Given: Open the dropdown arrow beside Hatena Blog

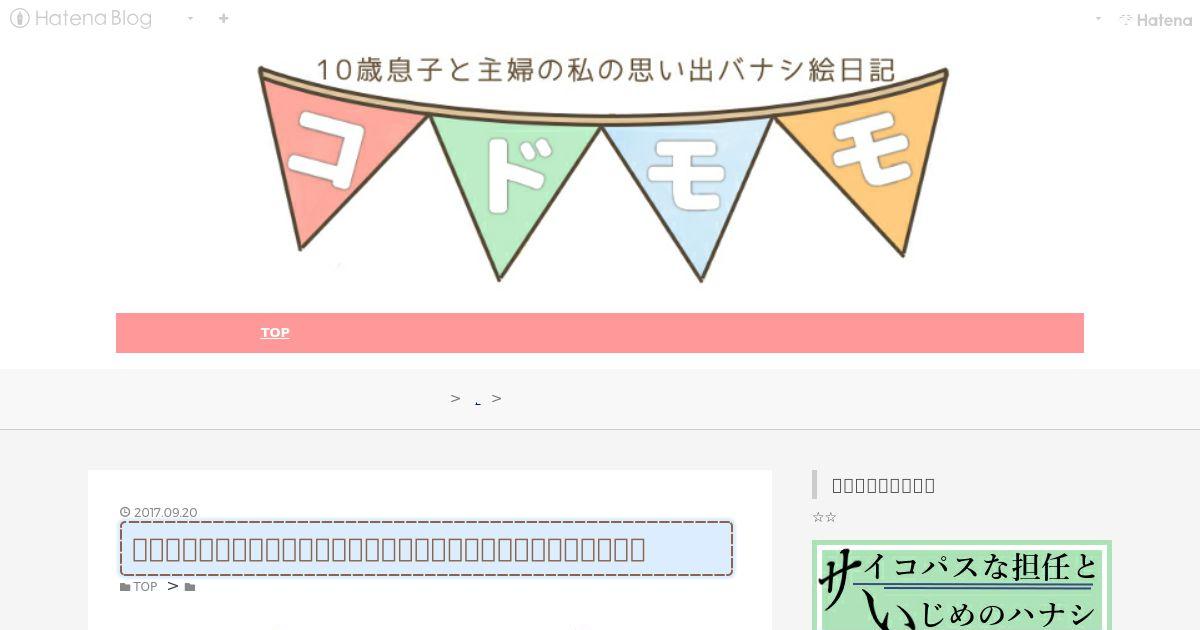Looking at the screenshot, I should (x=190, y=19).
